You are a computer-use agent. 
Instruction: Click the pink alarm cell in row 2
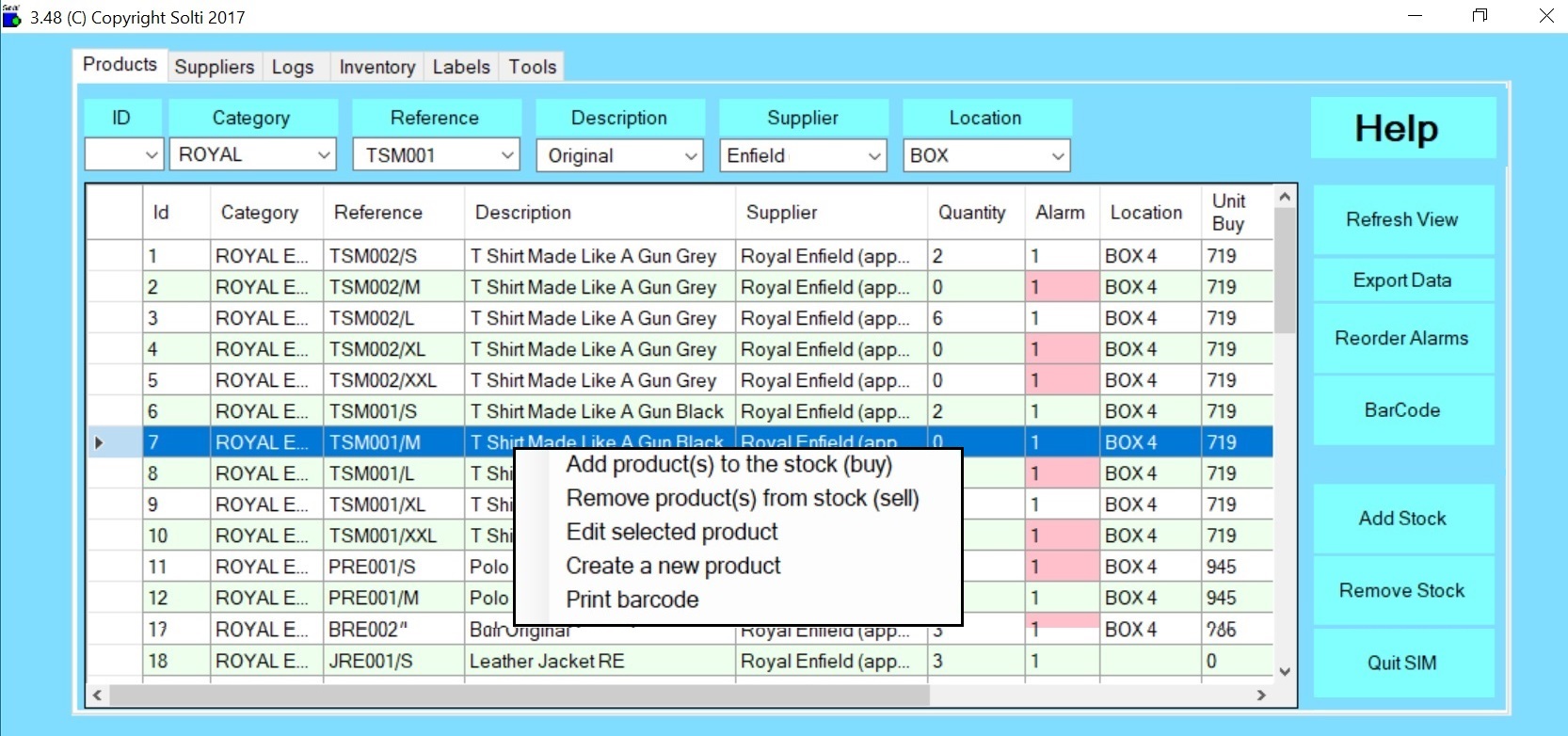click(x=1062, y=287)
